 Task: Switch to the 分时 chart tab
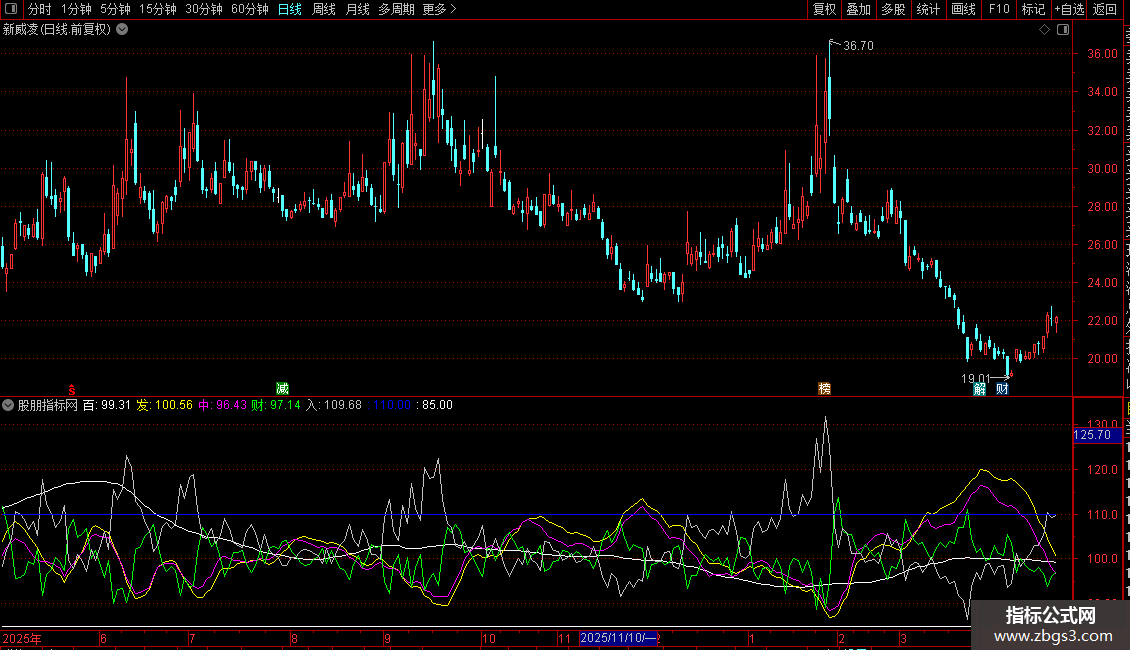click(x=40, y=9)
